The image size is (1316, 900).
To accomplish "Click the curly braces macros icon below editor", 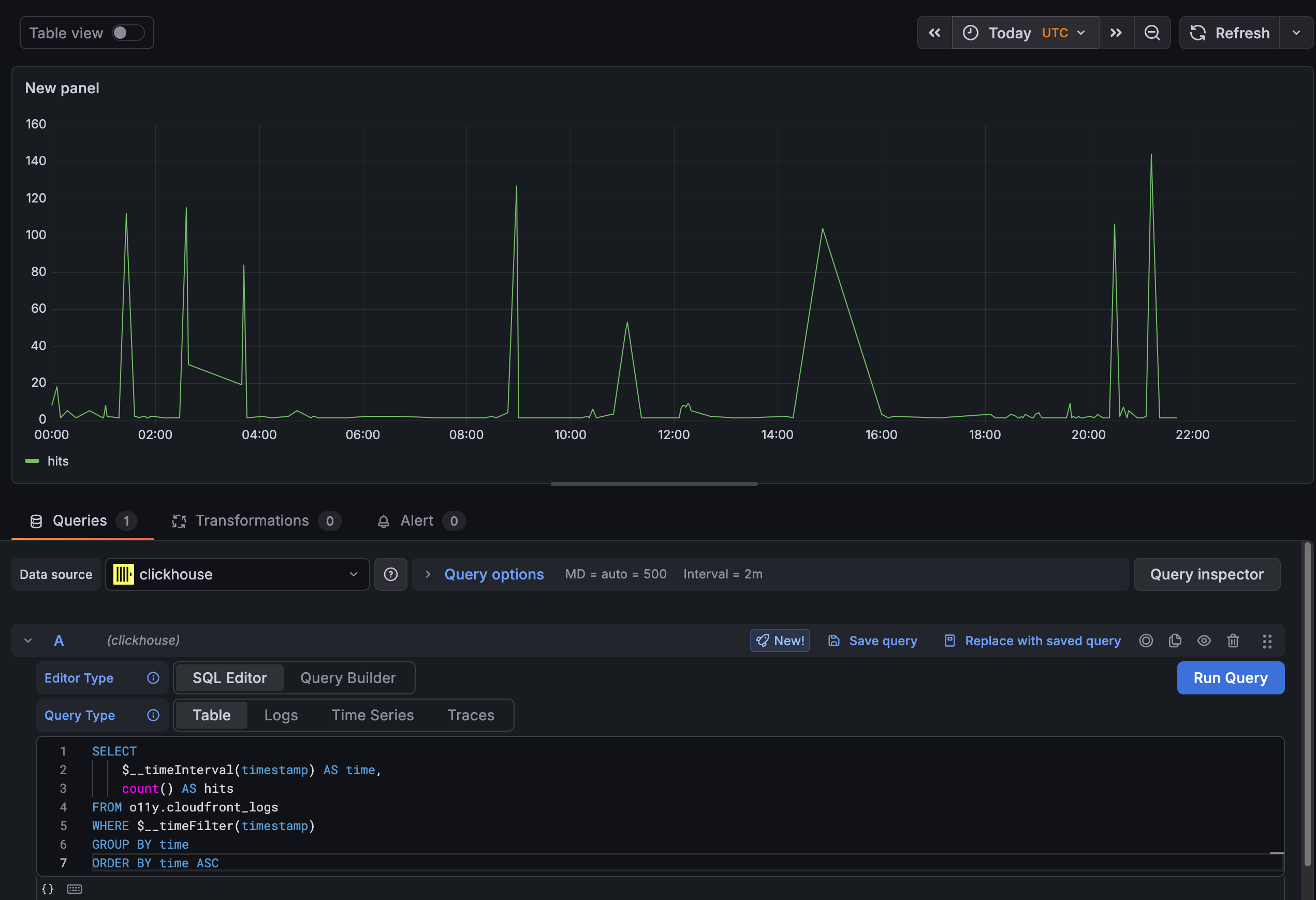I will tap(47, 888).
